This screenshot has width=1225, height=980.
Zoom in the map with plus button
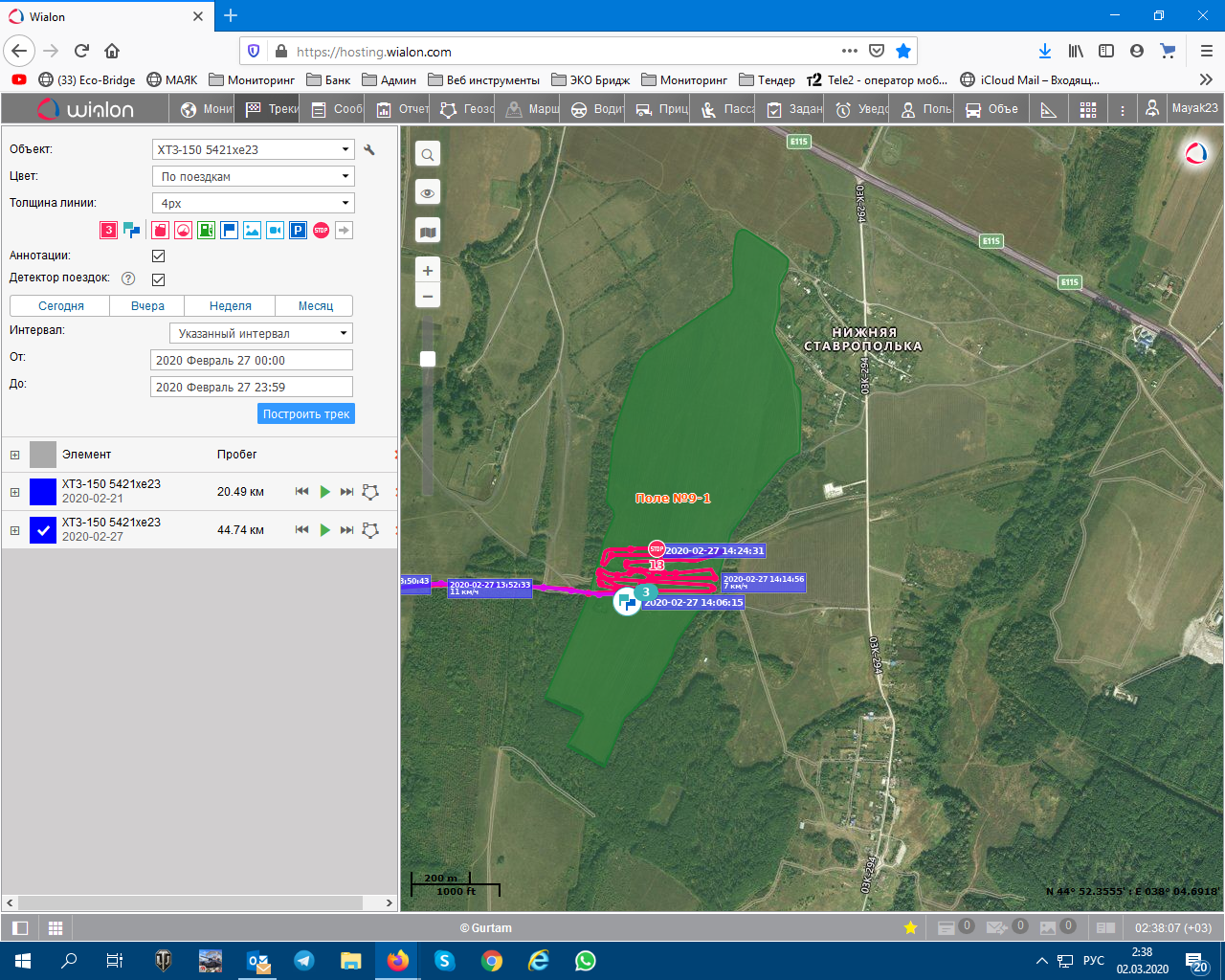pyautogui.click(x=428, y=271)
